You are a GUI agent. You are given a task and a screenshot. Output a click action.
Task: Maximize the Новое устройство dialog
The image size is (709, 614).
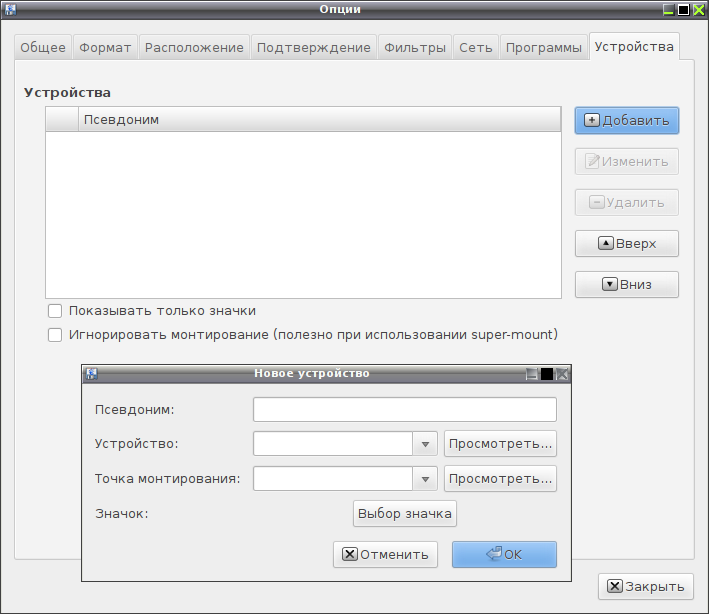pyautogui.click(x=547, y=374)
